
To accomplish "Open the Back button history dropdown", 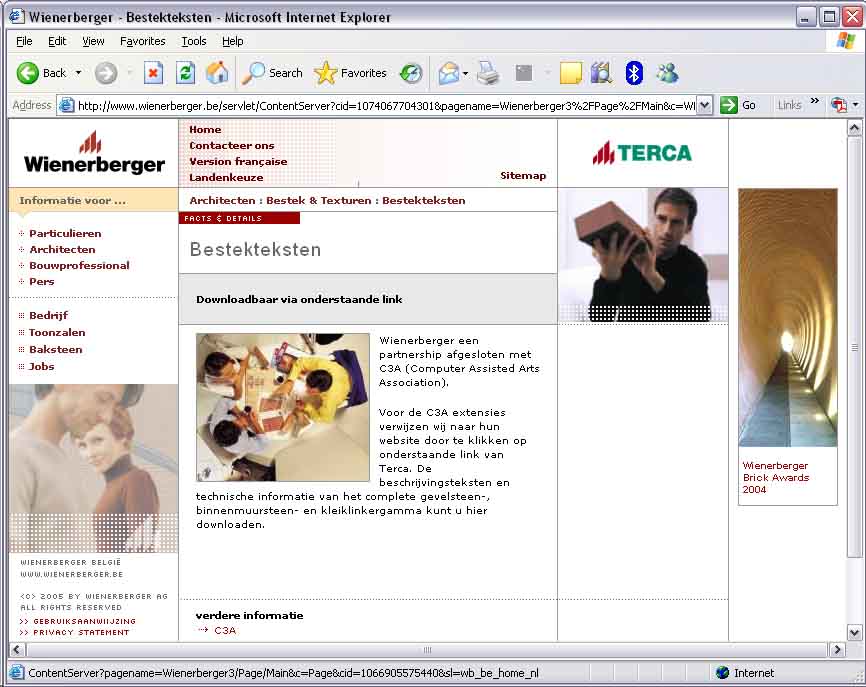I will 78,73.
